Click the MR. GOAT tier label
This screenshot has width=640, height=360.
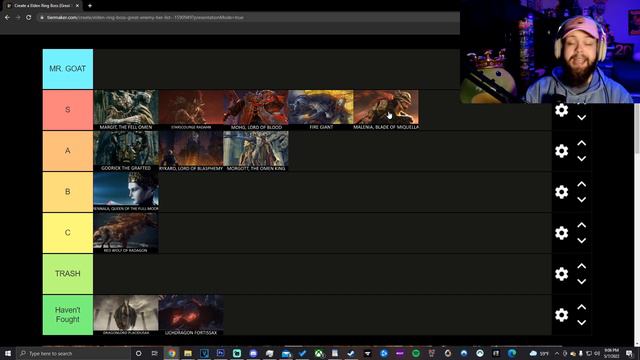click(68, 69)
